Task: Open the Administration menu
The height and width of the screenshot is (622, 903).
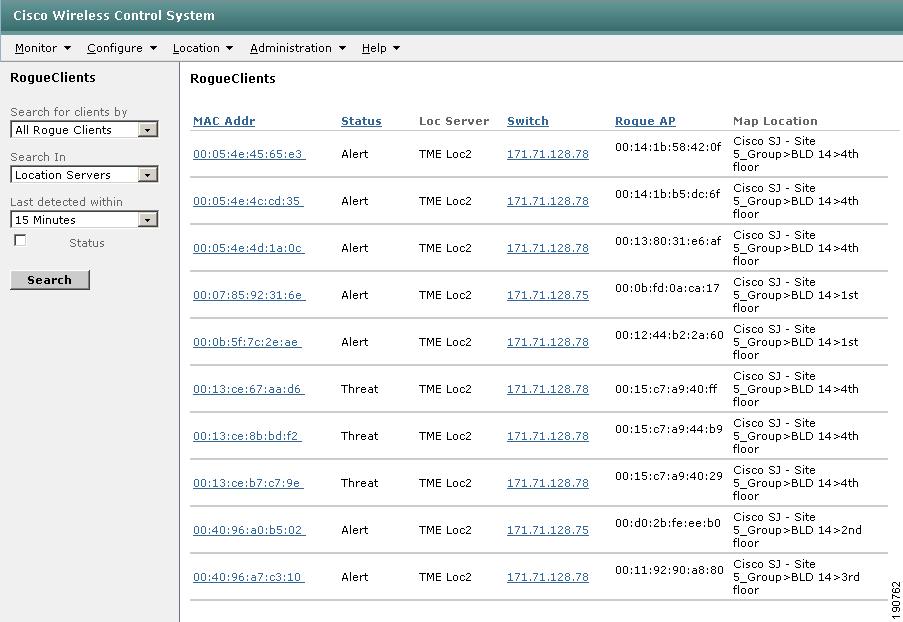Action: 298,48
